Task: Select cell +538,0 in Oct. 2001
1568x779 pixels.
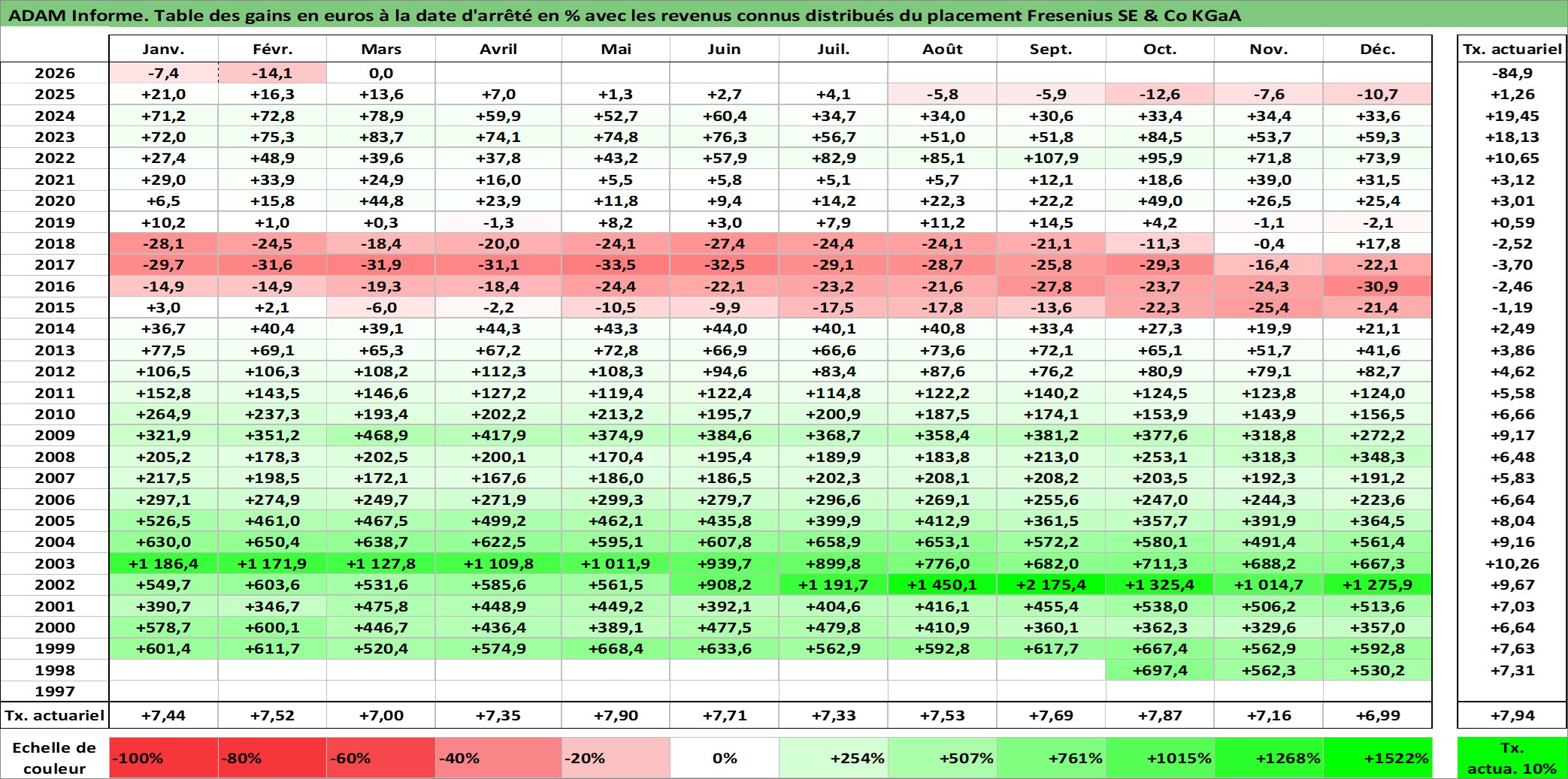Action: tap(1160, 606)
